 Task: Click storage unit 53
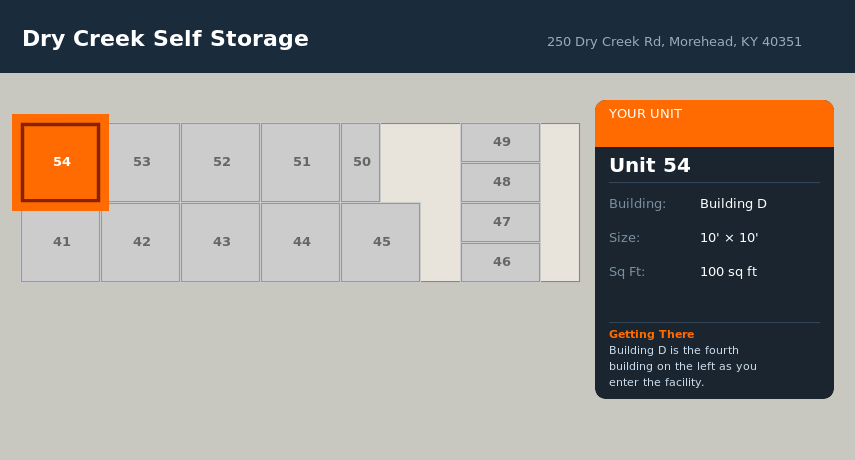[x=141, y=162]
